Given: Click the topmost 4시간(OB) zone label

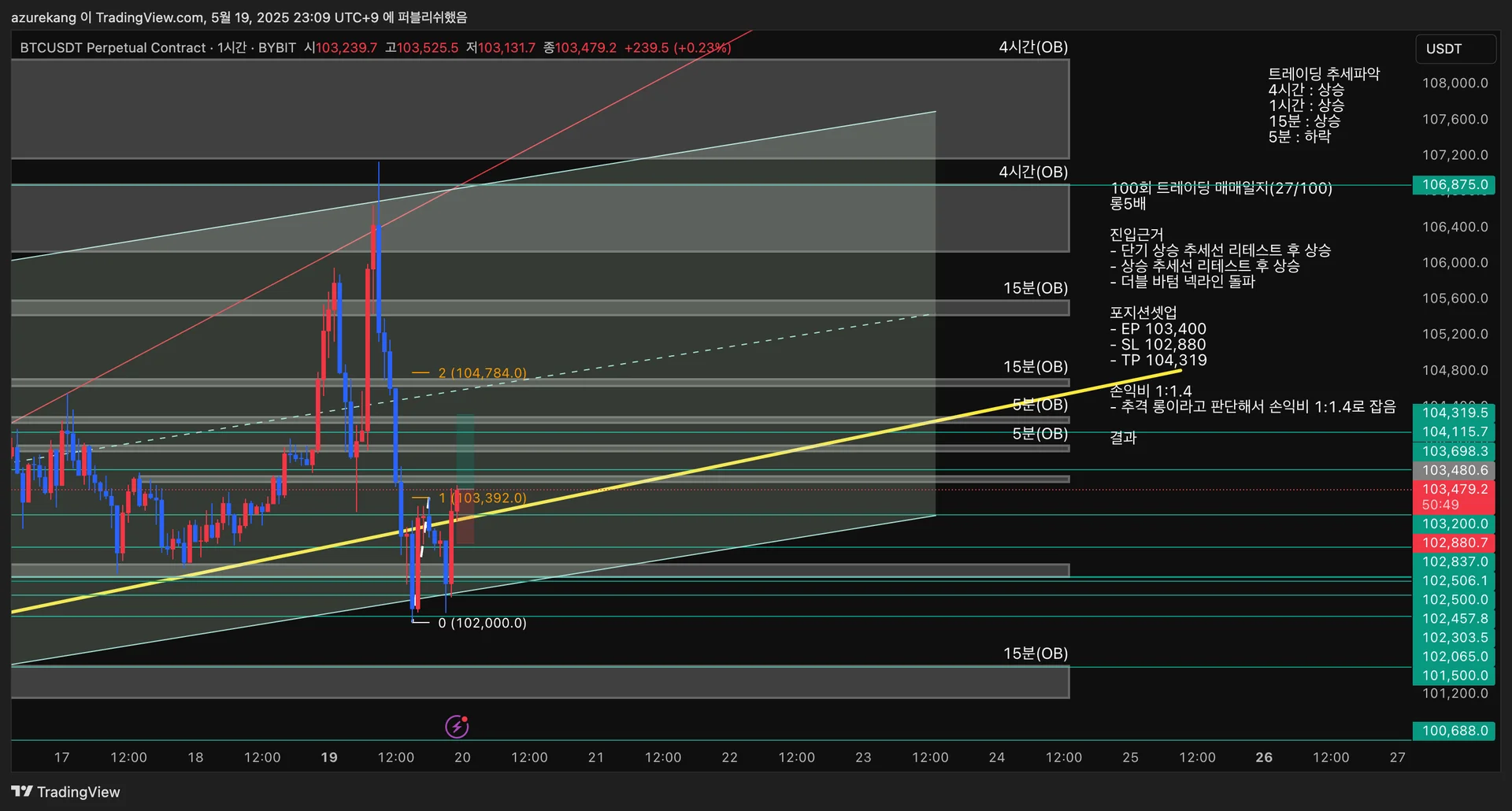Looking at the screenshot, I should (1033, 47).
